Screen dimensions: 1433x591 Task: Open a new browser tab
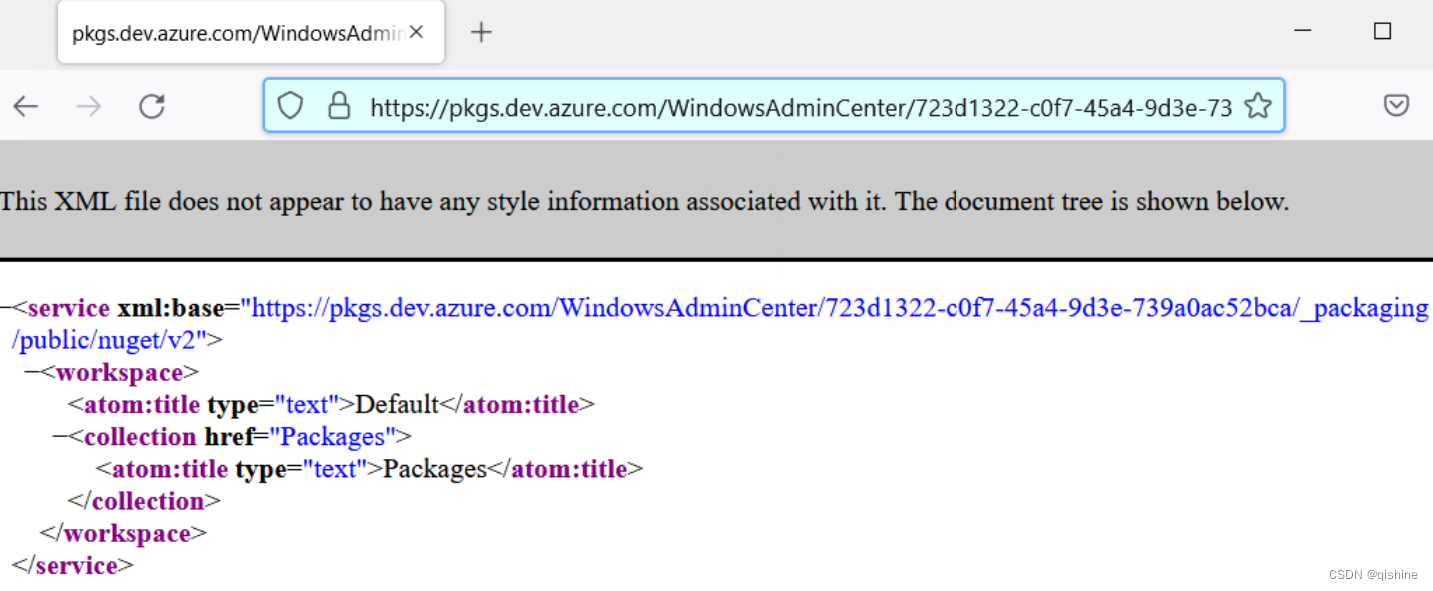pos(481,31)
